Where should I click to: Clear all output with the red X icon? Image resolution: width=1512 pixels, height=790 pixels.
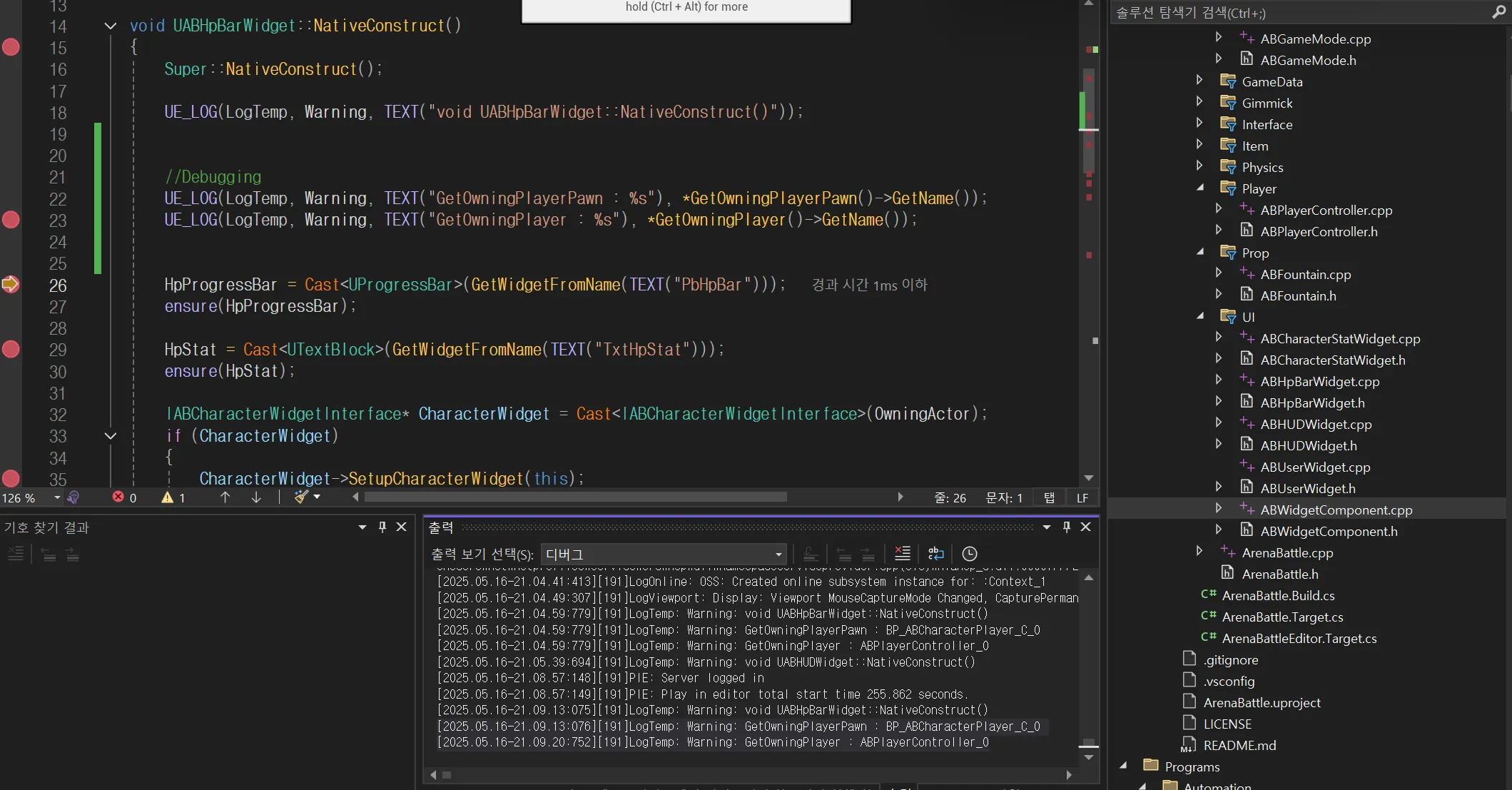903,554
